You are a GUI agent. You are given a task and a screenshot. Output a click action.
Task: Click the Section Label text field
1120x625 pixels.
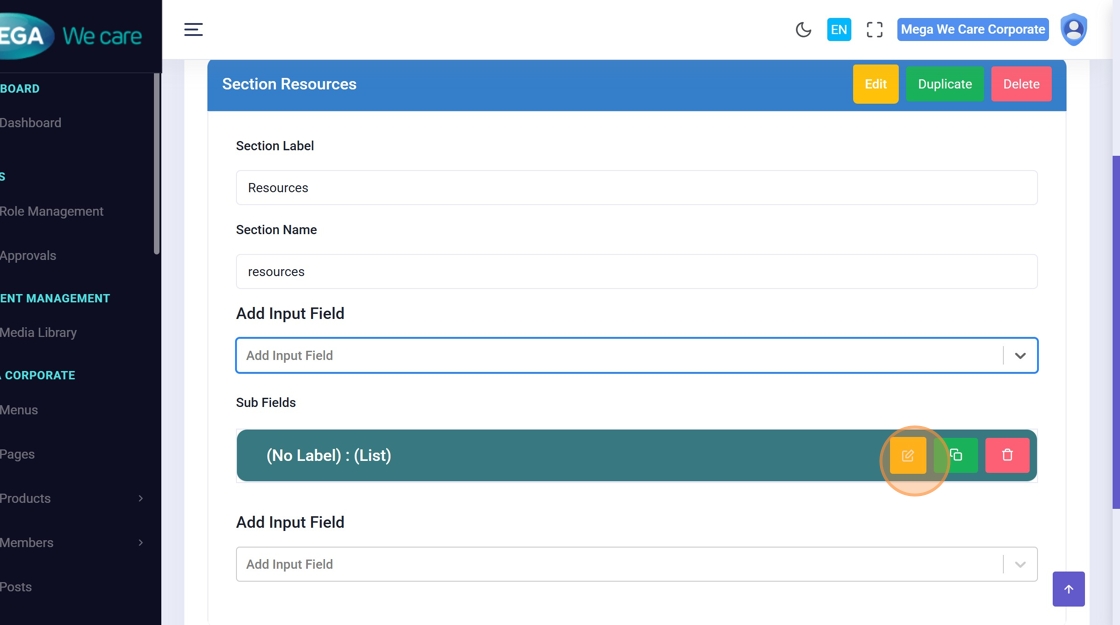(636, 188)
